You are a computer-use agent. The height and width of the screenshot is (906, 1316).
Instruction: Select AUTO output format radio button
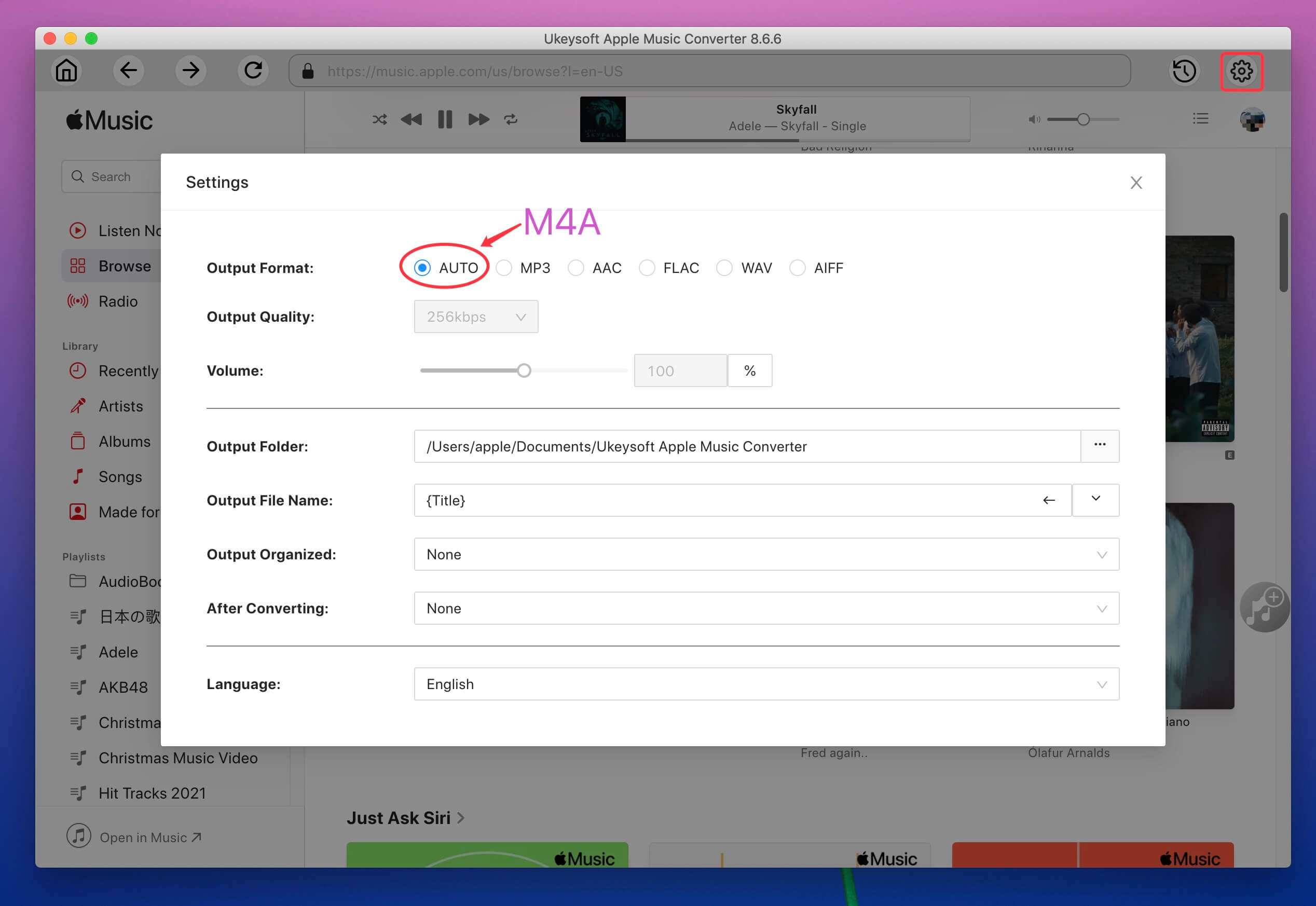pyautogui.click(x=423, y=267)
